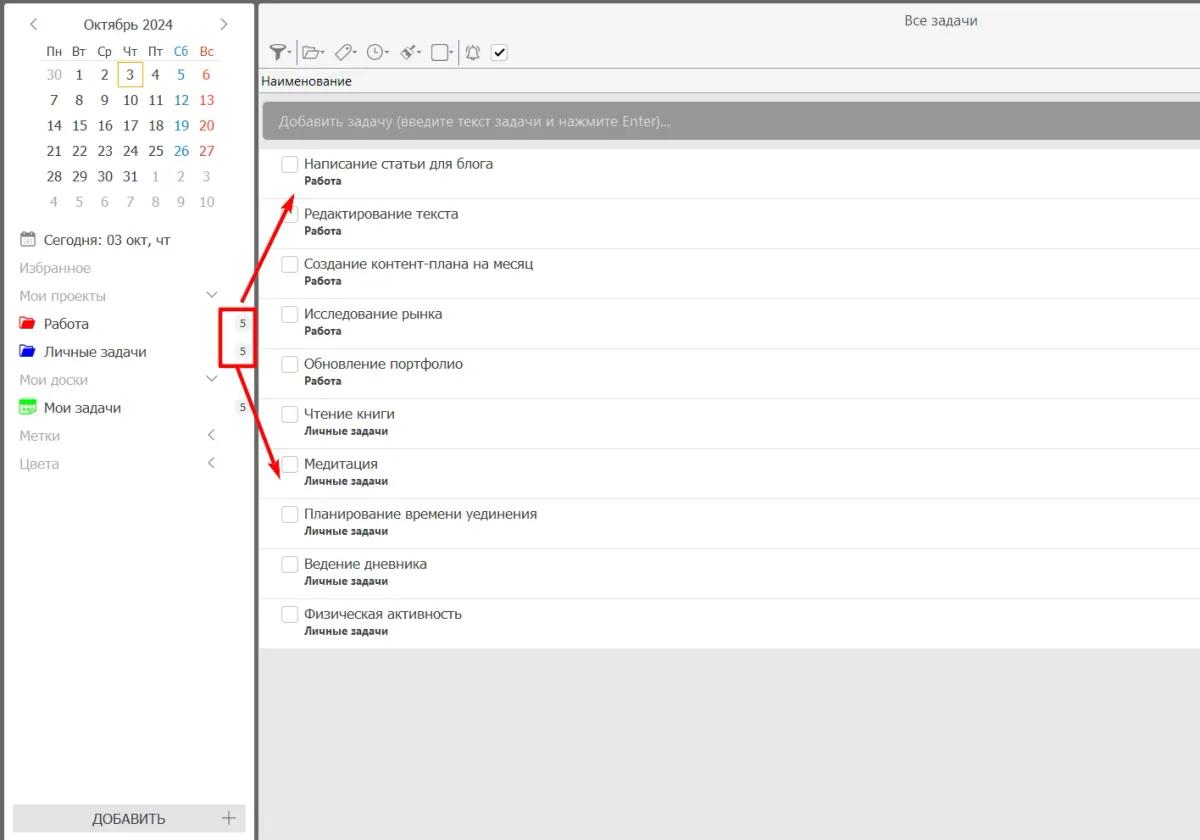Expand the Метки section arrow
This screenshot has height=840, width=1200.
coord(211,436)
